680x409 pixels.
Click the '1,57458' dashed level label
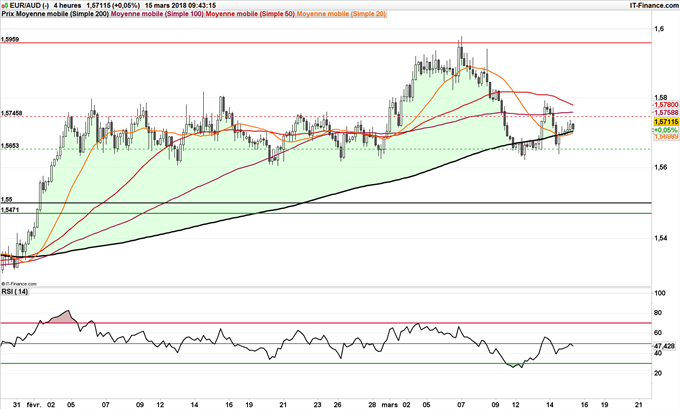click(x=11, y=113)
